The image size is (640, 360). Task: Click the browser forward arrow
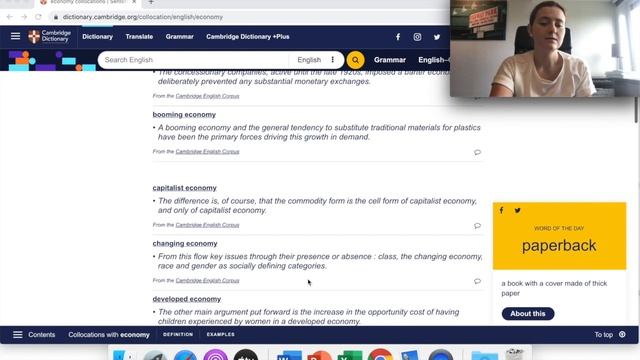pyautogui.click(x=24, y=17)
